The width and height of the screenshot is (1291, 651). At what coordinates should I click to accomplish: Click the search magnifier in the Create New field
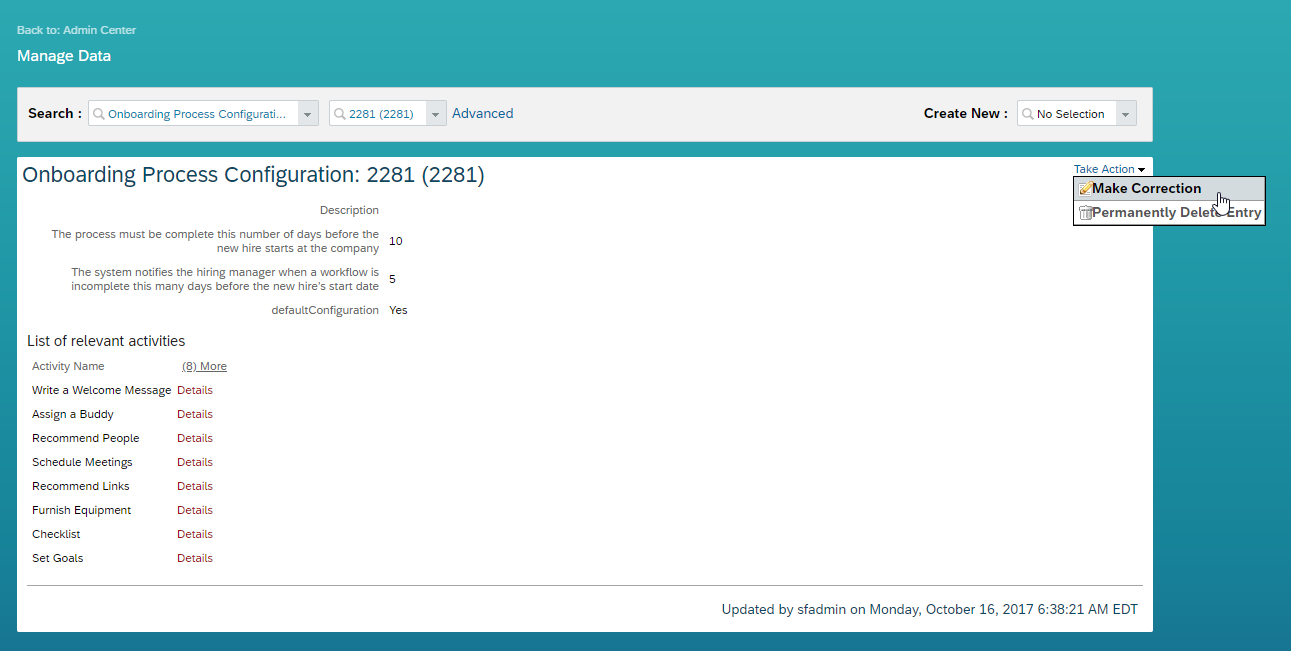tap(1027, 114)
